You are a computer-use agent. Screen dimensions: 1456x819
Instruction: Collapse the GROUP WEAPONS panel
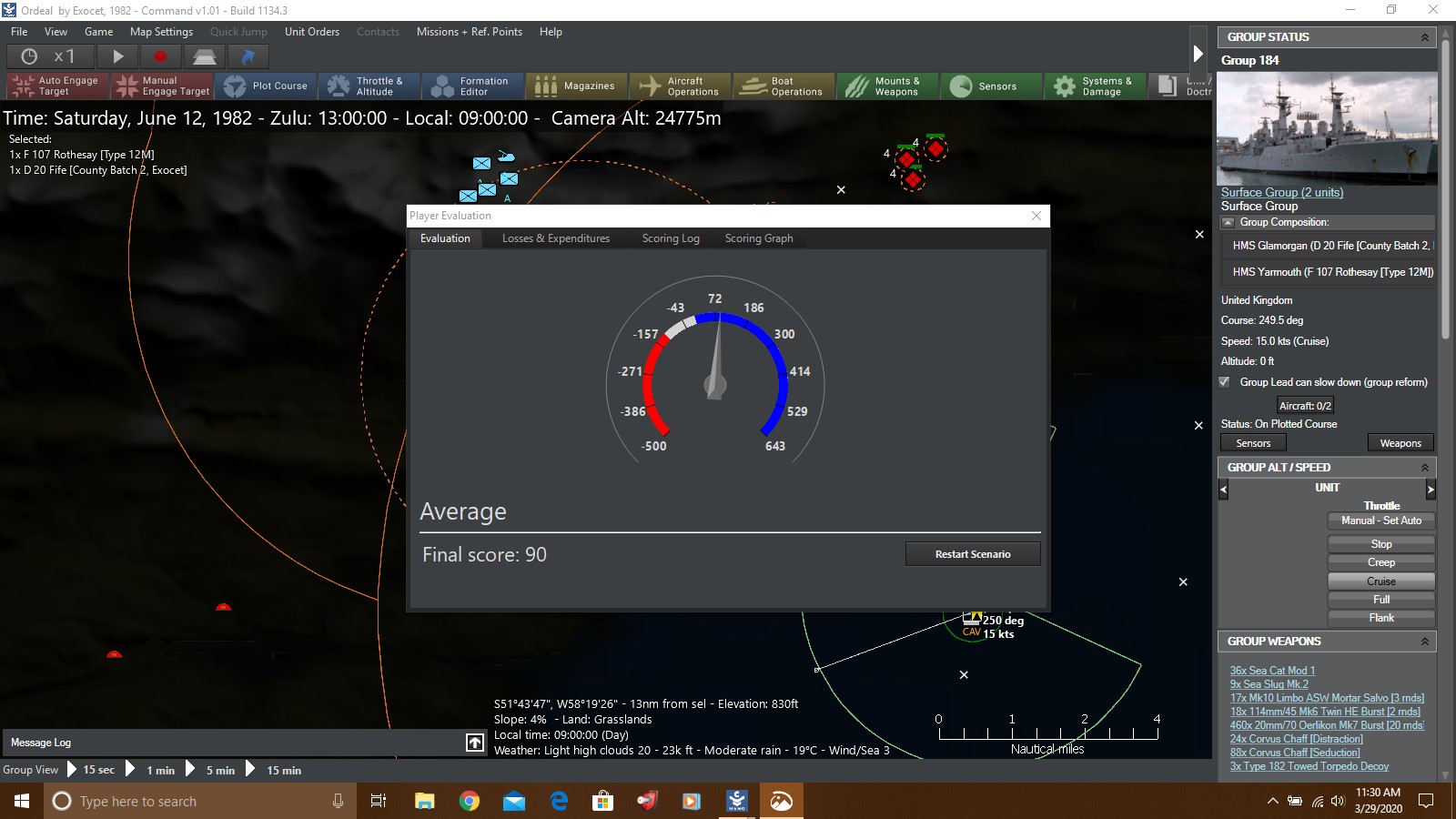coord(1424,642)
